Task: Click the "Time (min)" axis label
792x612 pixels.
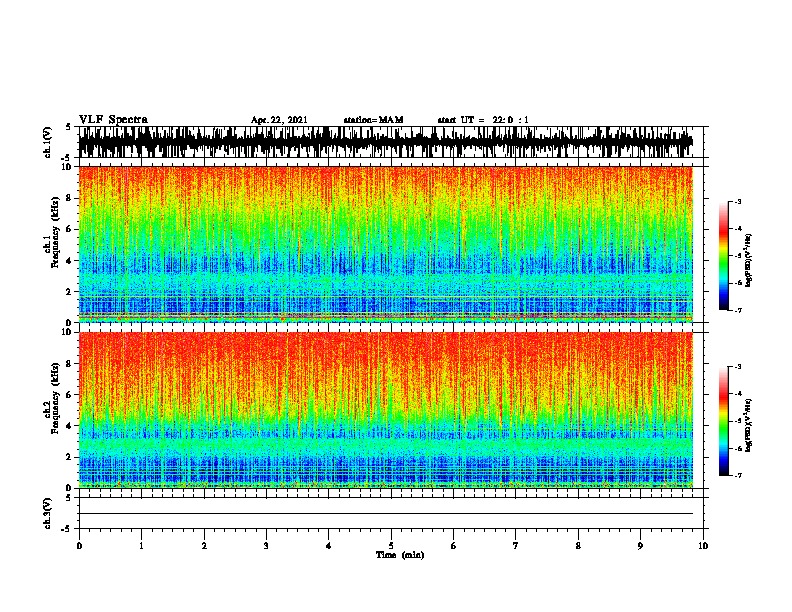Action: (400, 555)
